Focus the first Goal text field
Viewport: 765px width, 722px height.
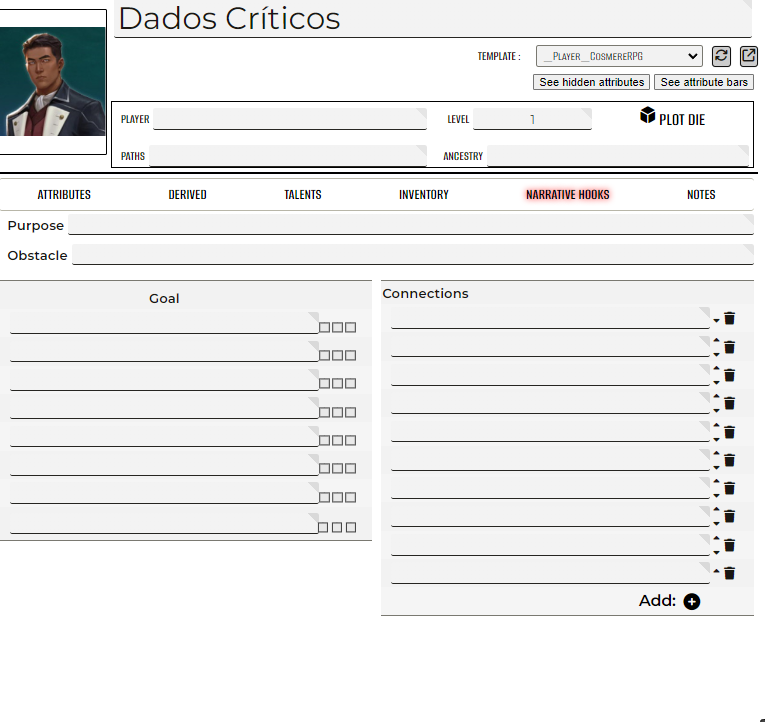click(164, 323)
